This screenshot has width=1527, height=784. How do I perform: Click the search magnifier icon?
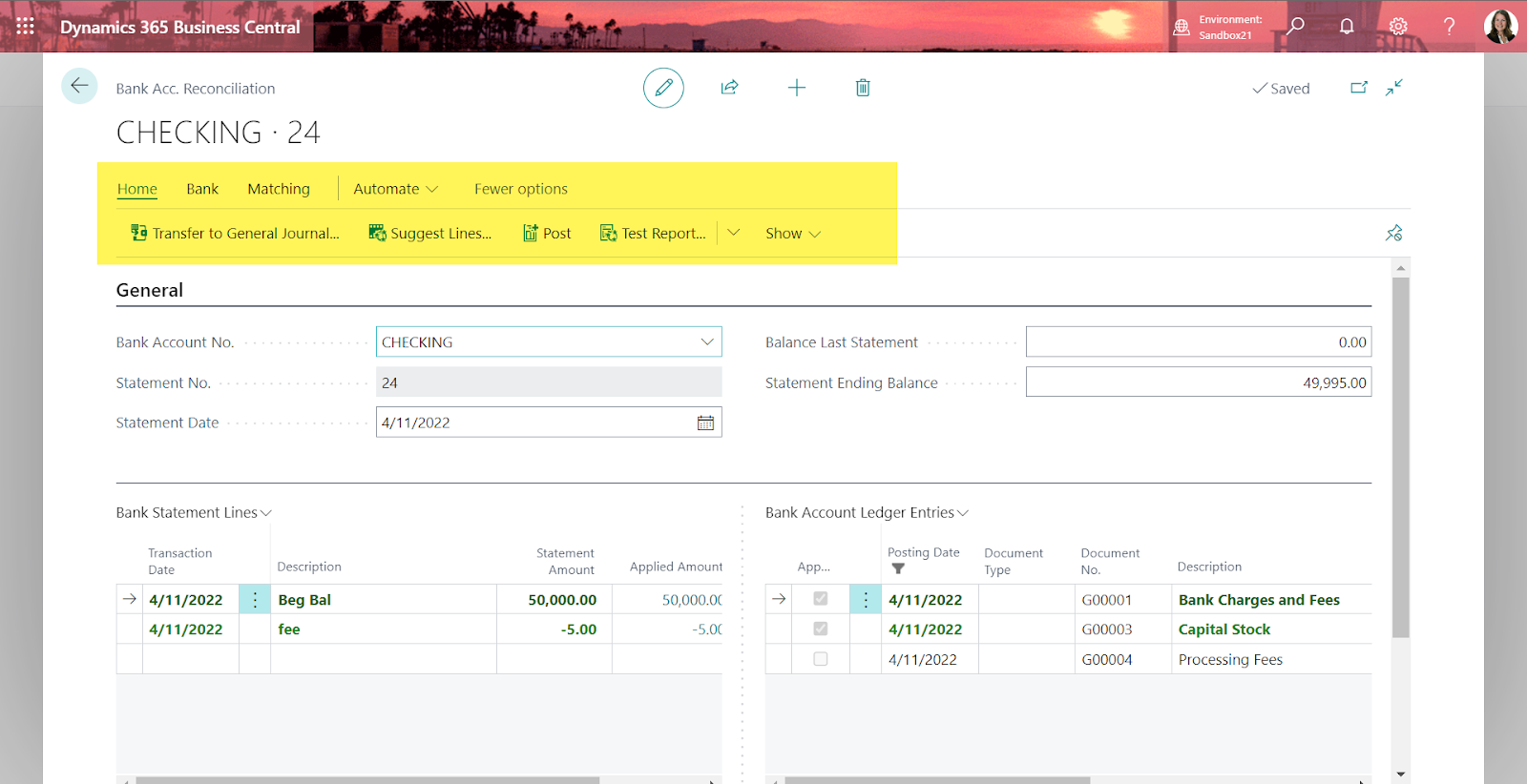point(1295,26)
